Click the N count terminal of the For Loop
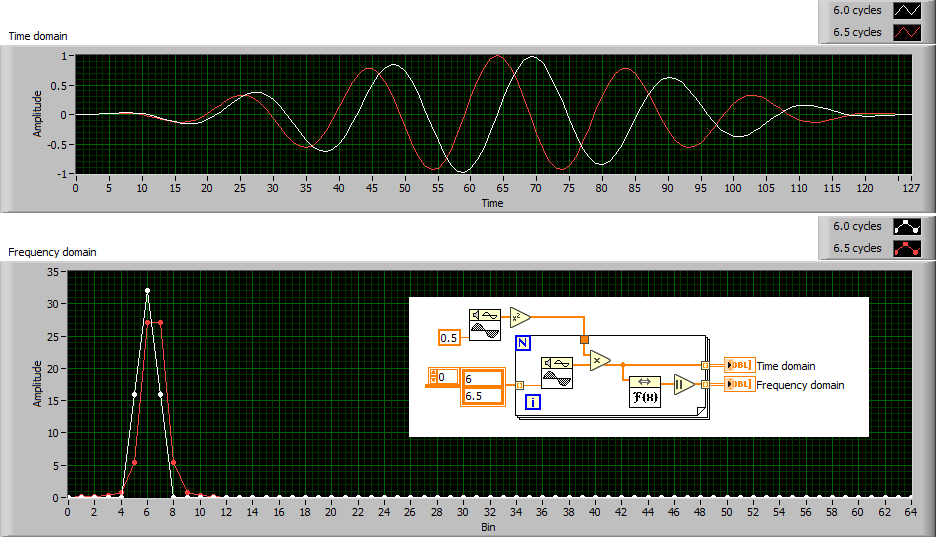Viewport: 936px width, 537px height. [523, 343]
